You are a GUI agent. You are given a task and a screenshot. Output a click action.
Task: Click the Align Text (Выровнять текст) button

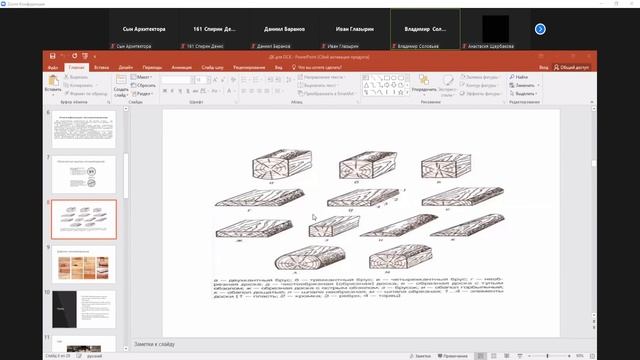click(x=318, y=85)
